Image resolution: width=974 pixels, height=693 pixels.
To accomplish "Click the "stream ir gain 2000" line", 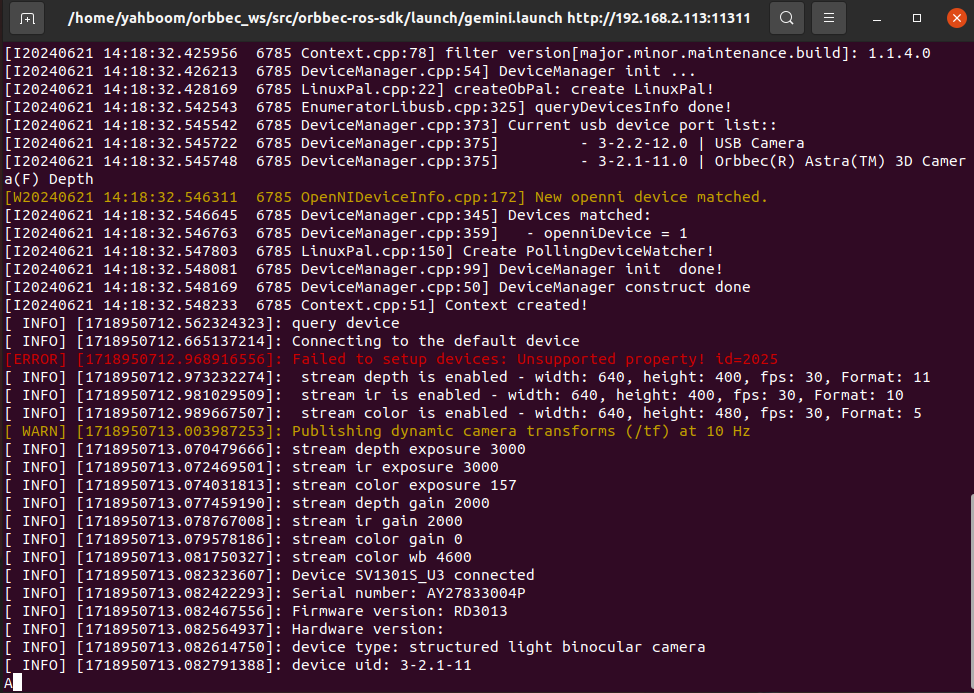I will [x=234, y=522].
